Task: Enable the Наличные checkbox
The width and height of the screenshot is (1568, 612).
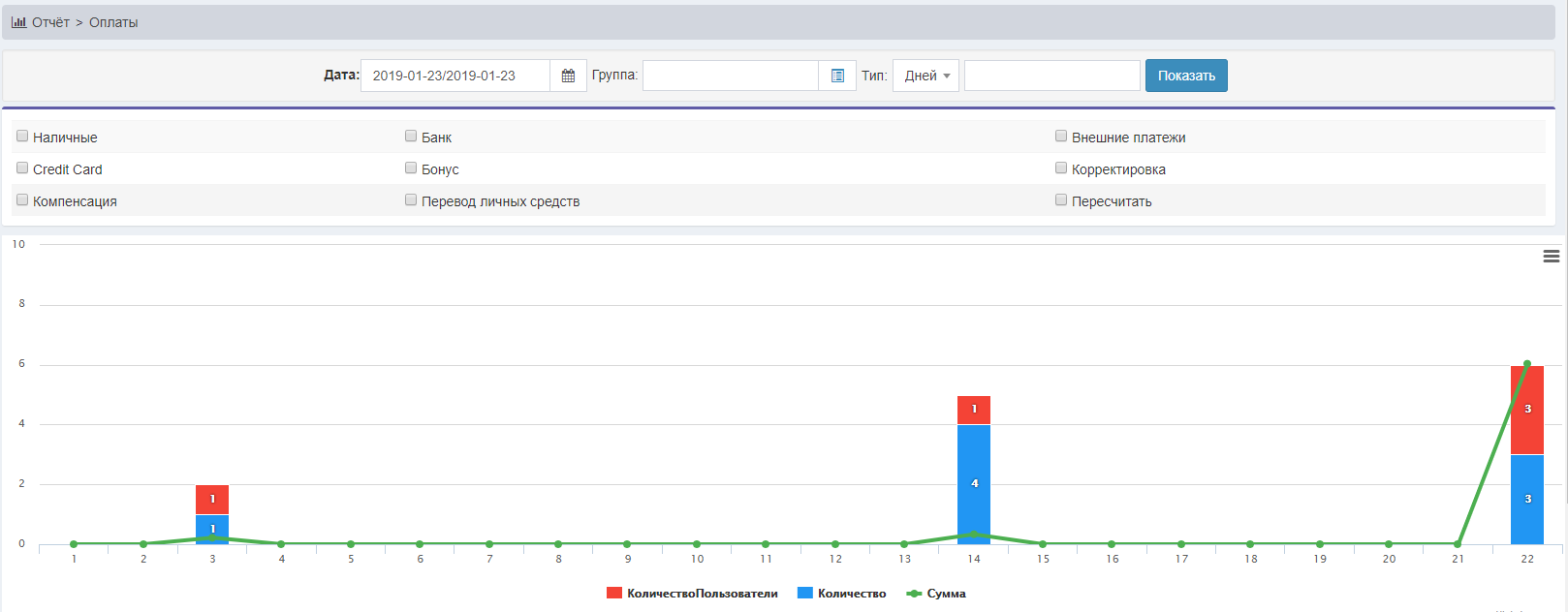Action: (x=22, y=137)
